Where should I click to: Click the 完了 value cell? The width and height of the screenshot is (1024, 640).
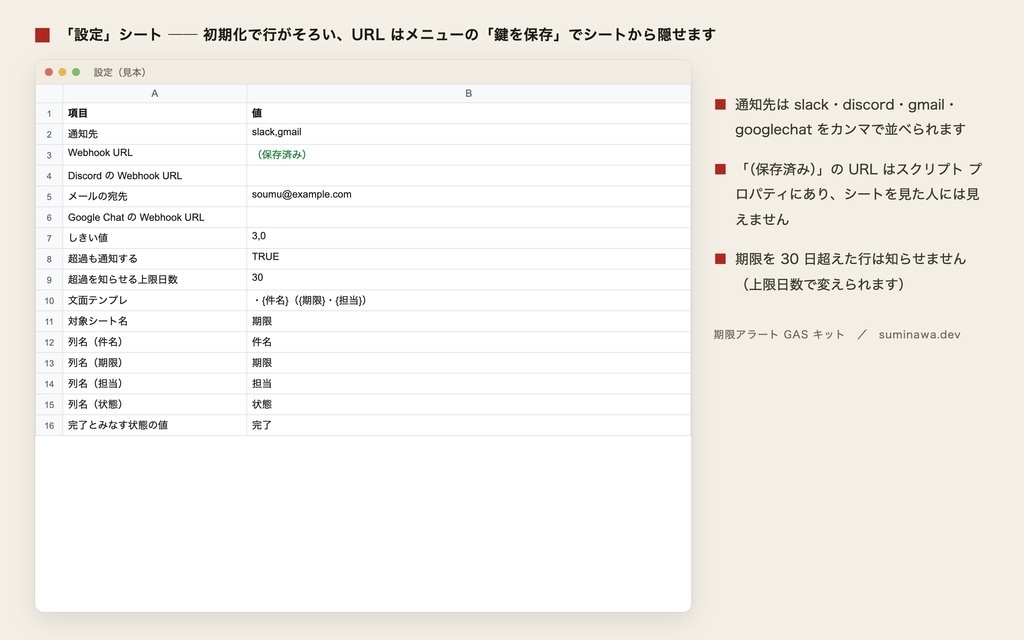click(x=468, y=425)
